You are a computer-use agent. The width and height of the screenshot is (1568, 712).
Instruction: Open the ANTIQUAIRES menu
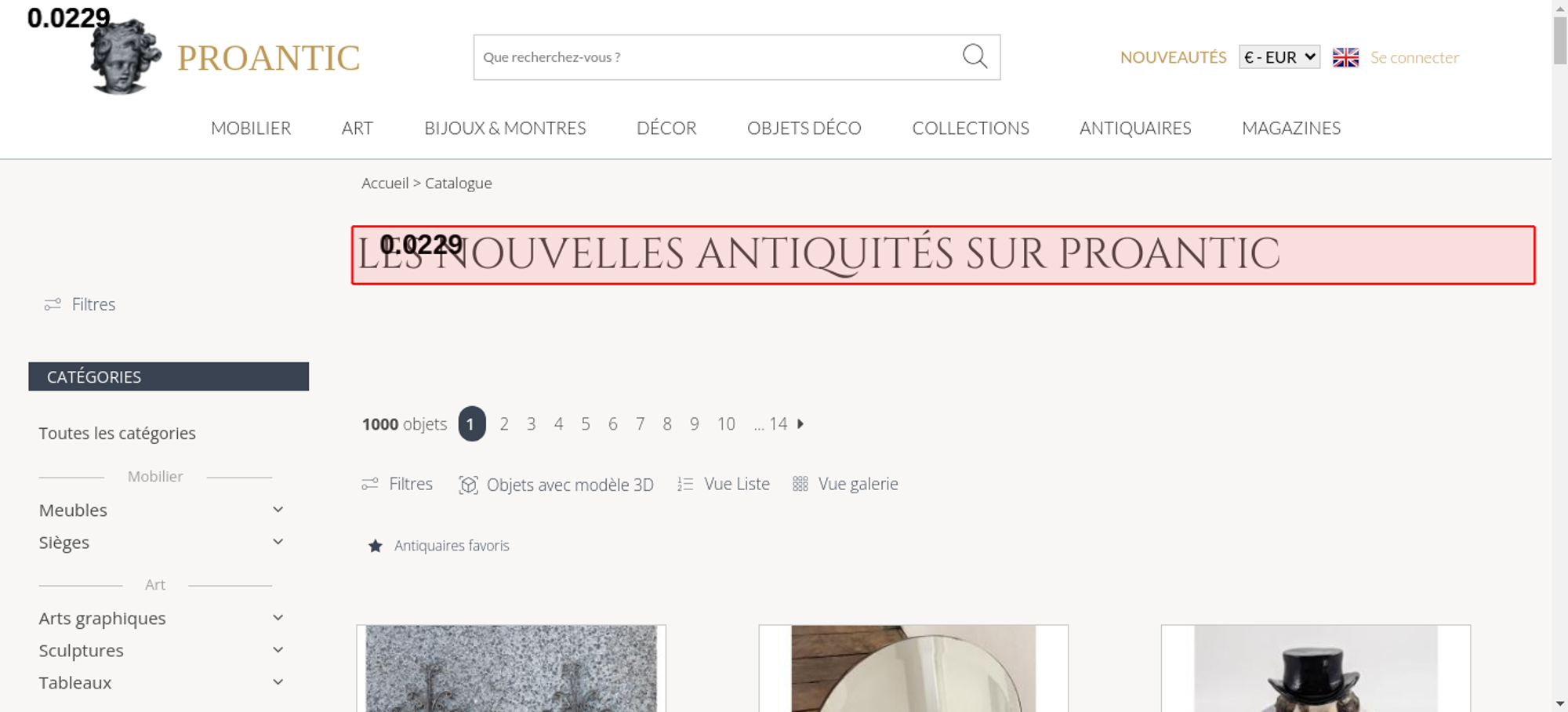tap(1135, 128)
